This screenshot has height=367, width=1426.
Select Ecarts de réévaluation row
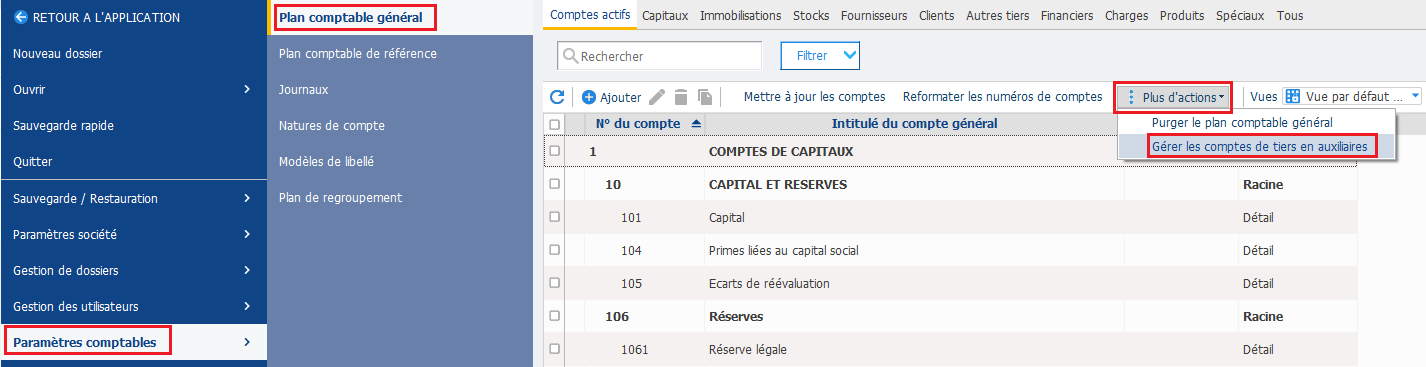769,283
